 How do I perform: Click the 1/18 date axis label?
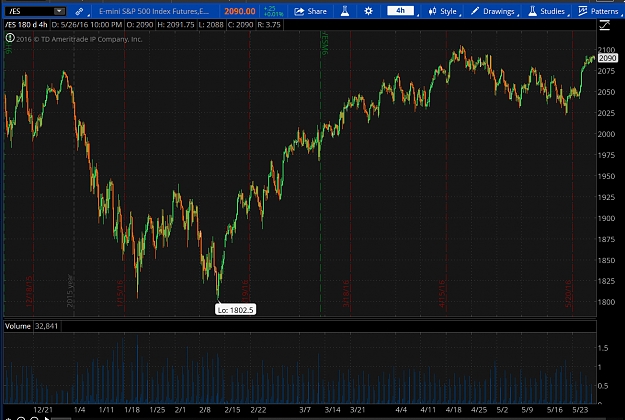click(132, 410)
